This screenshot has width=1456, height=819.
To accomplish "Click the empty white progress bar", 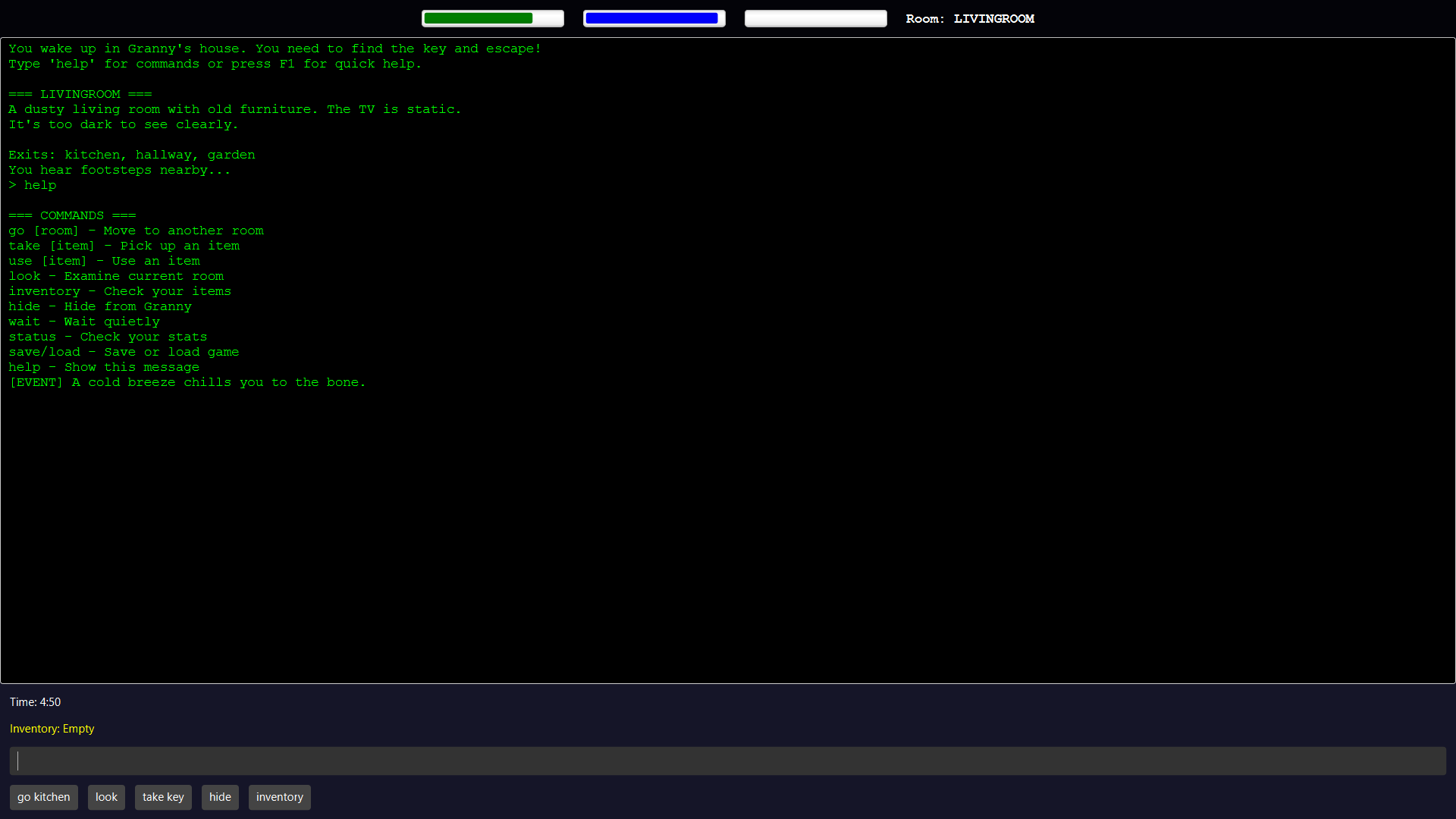I will point(815,18).
